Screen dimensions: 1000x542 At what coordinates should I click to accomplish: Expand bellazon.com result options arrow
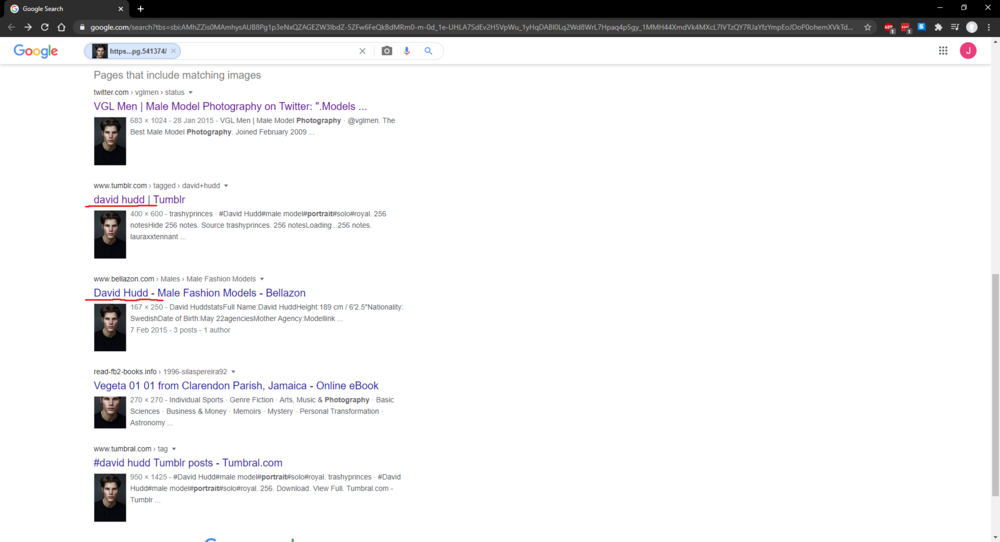(x=261, y=279)
